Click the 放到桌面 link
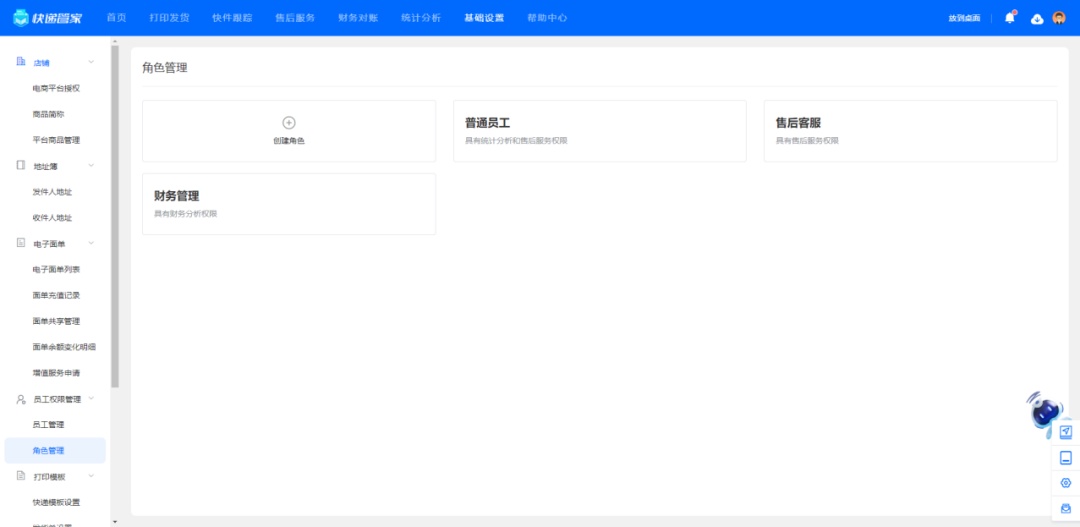Viewport: 1080px width, 527px height. point(964,18)
